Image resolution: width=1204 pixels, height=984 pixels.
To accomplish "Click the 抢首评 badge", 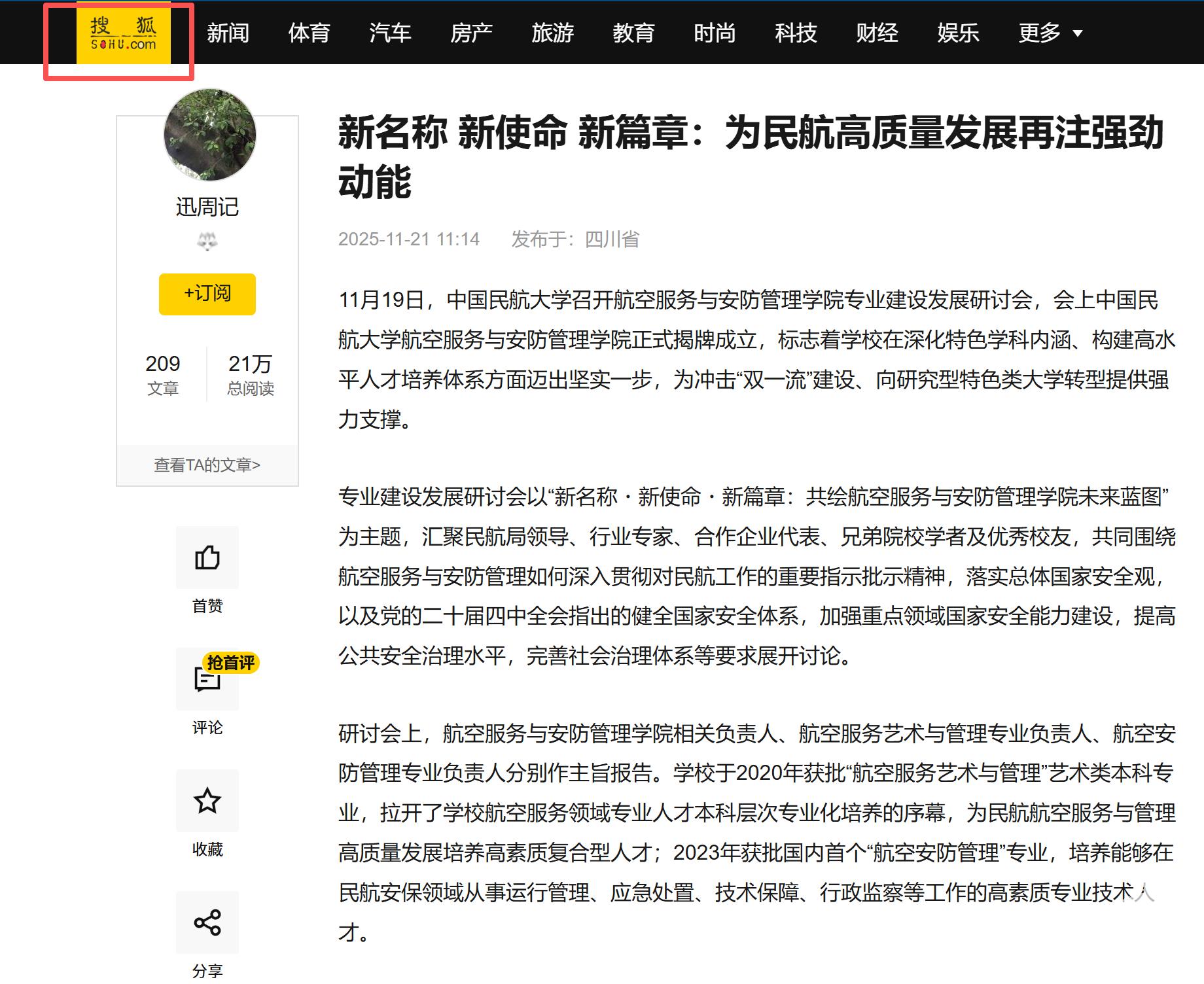I will coord(230,663).
